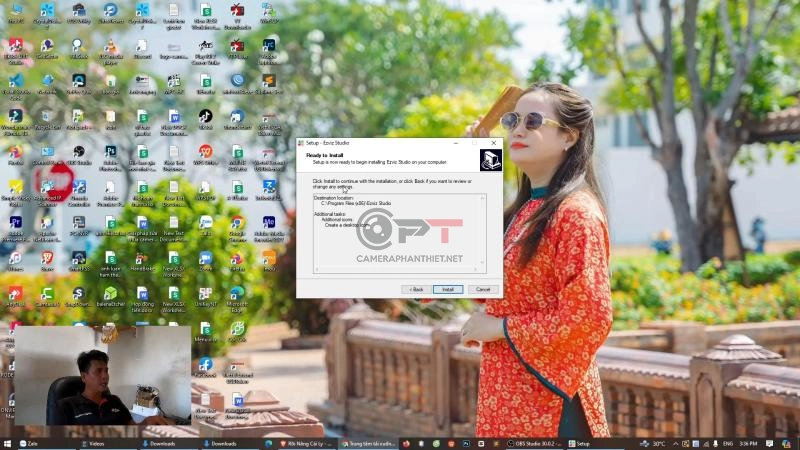Close the Setup - Ezviz Studio dialog
The height and width of the screenshot is (450, 800).
click(x=493, y=143)
